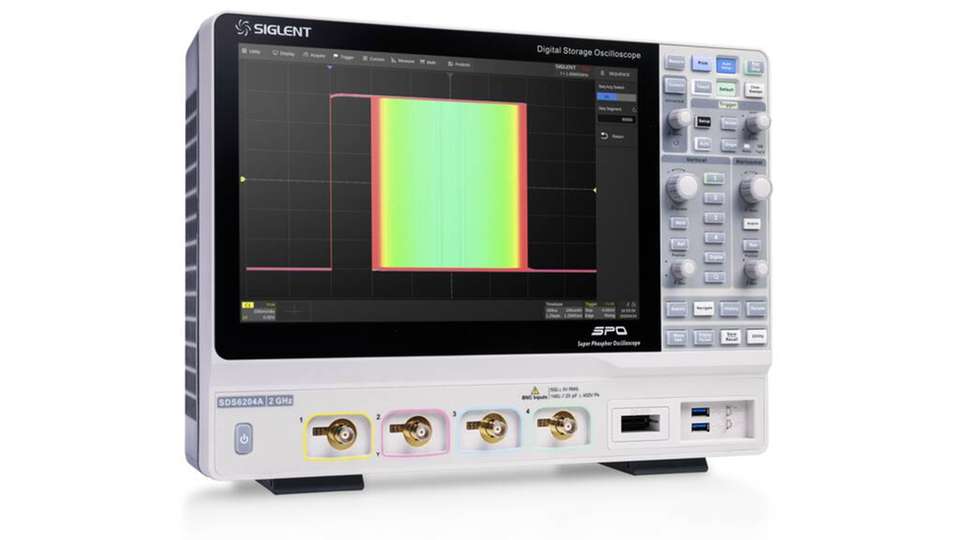This screenshot has width=960, height=540.
Task: Open the Display menu on screen
Action: (283, 53)
